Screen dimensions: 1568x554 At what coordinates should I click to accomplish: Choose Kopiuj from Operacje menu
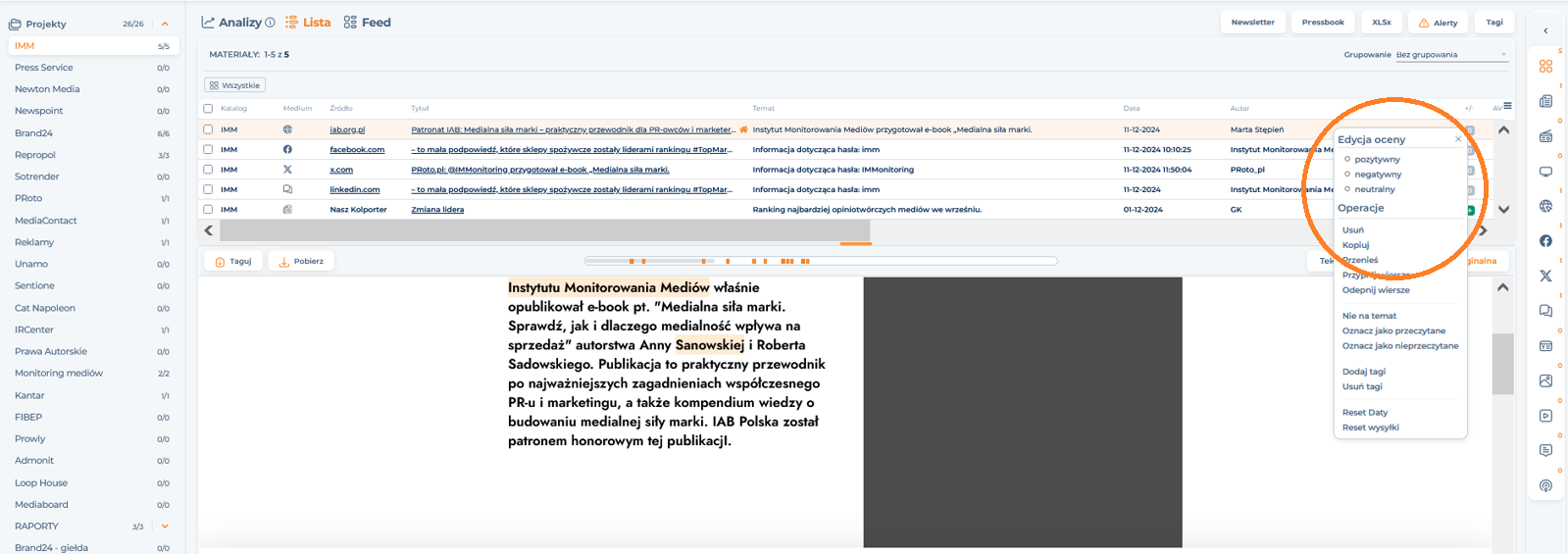point(1355,245)
